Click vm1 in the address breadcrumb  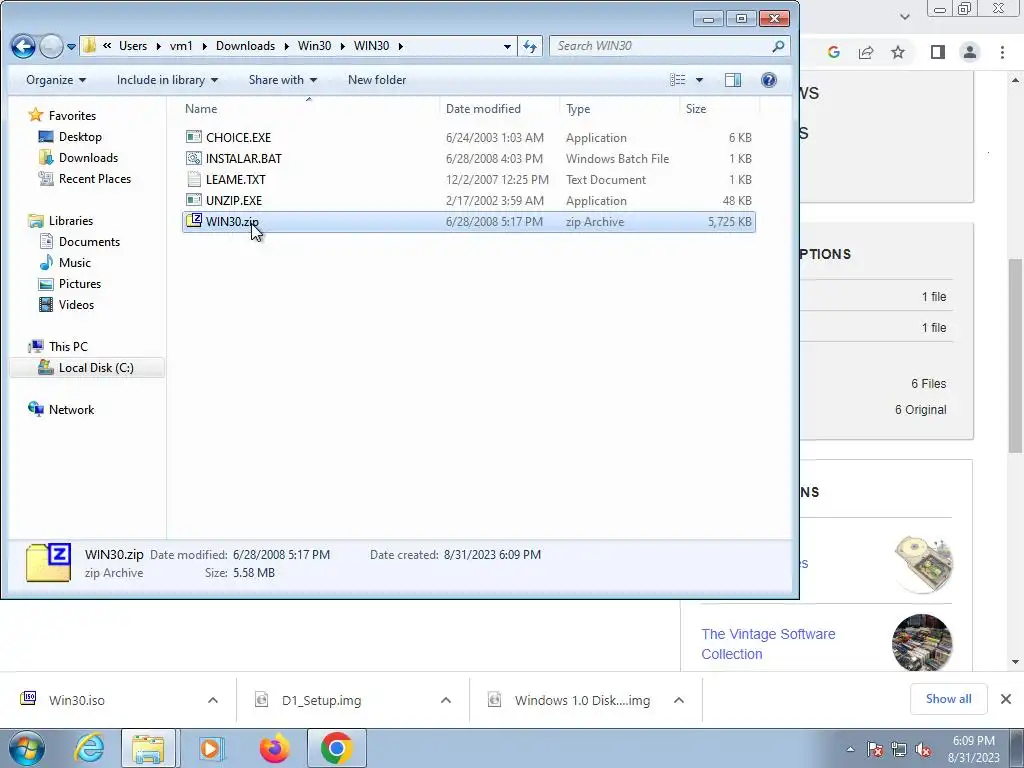[181, 46]
